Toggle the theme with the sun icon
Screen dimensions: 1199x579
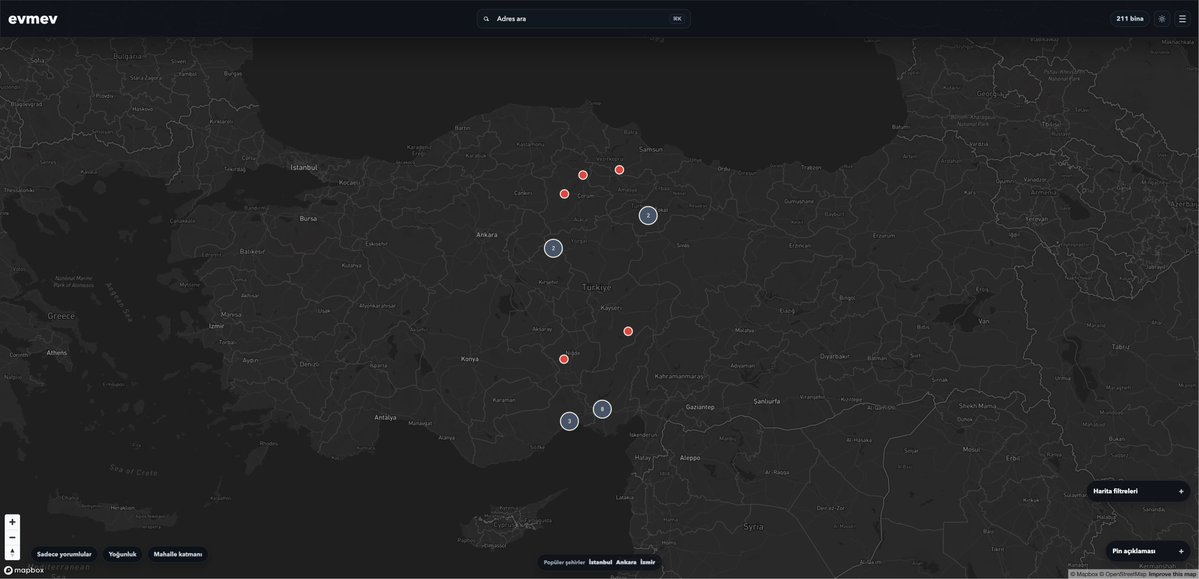pyautogui.click(x=1160, y=17)
